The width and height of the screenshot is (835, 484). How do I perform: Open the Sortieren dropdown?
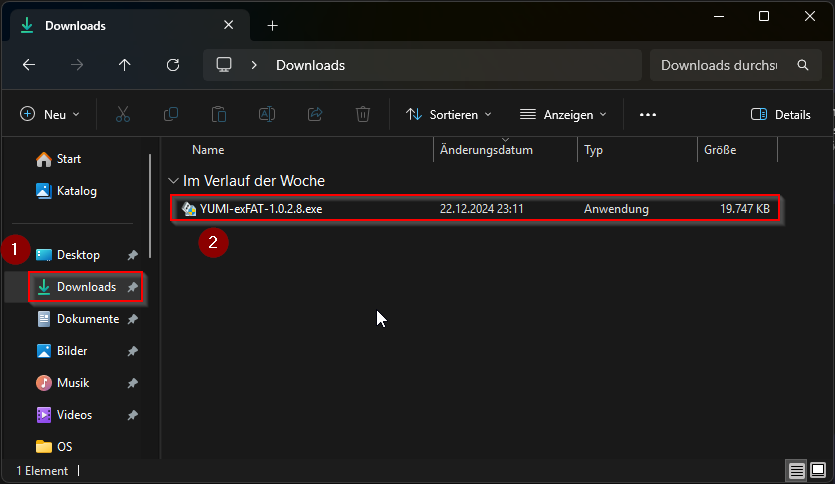[449, 114]
